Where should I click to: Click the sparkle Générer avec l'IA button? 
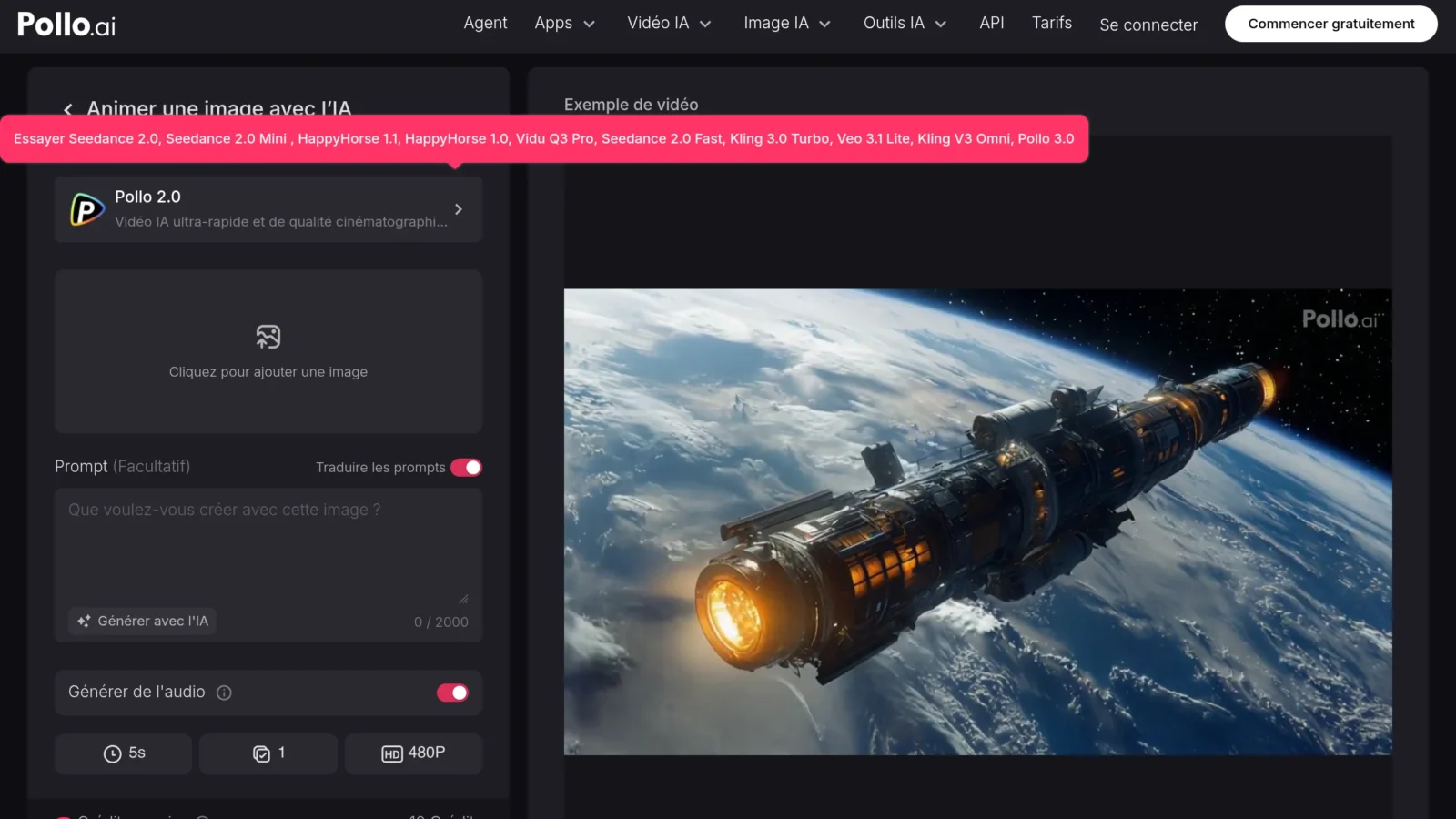[x=142, y=621]
